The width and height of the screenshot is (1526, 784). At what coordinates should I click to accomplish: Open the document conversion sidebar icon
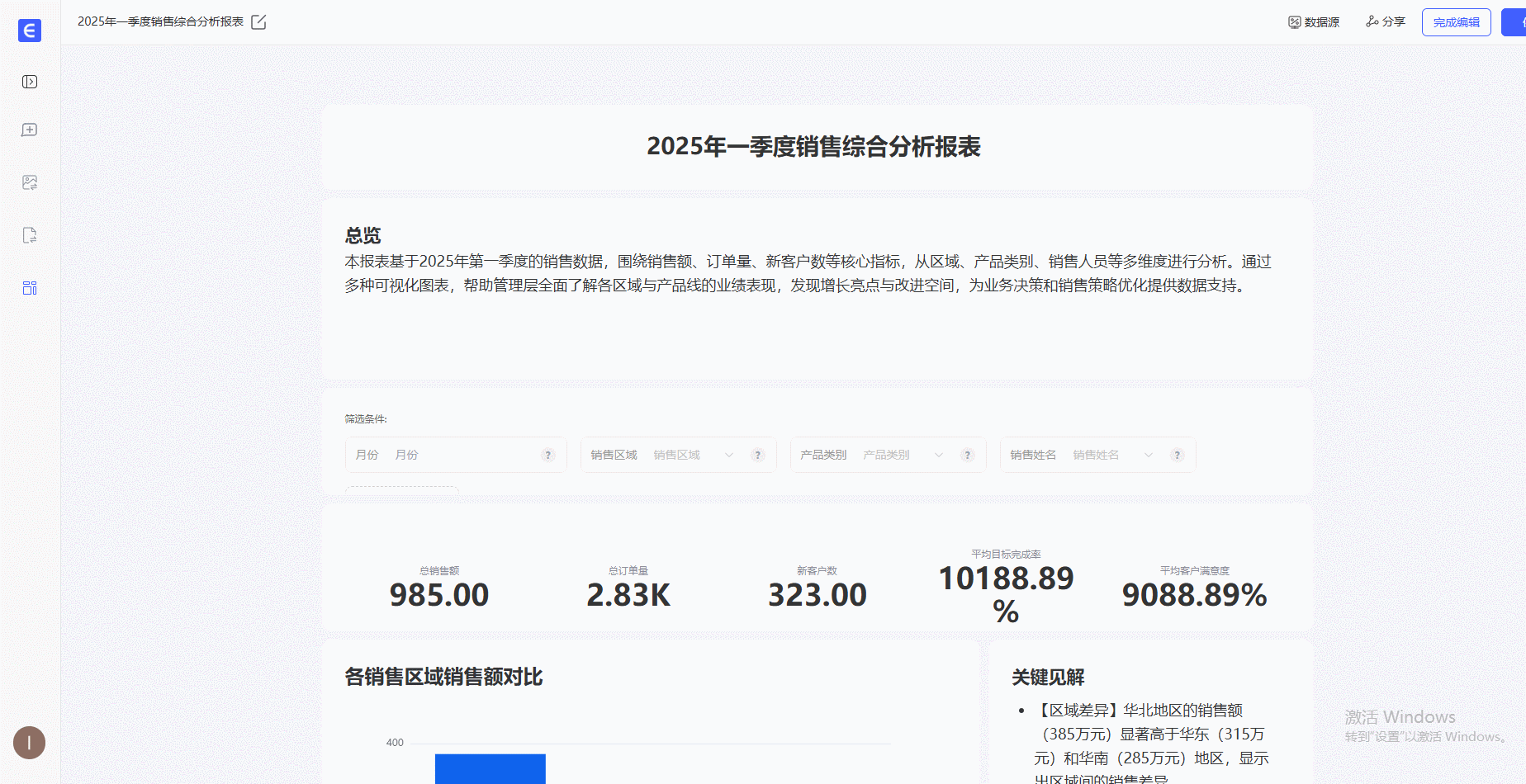pos(30,235)
